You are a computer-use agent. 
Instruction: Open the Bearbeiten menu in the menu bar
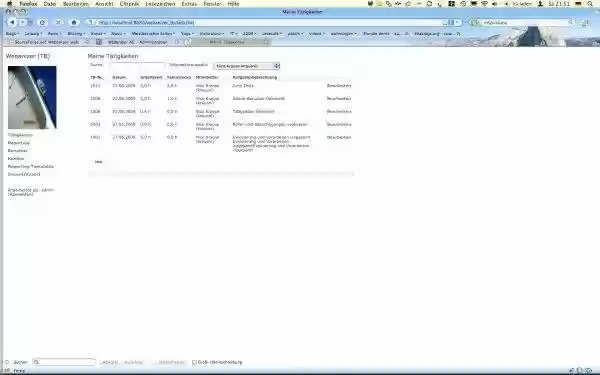point(76,4)
